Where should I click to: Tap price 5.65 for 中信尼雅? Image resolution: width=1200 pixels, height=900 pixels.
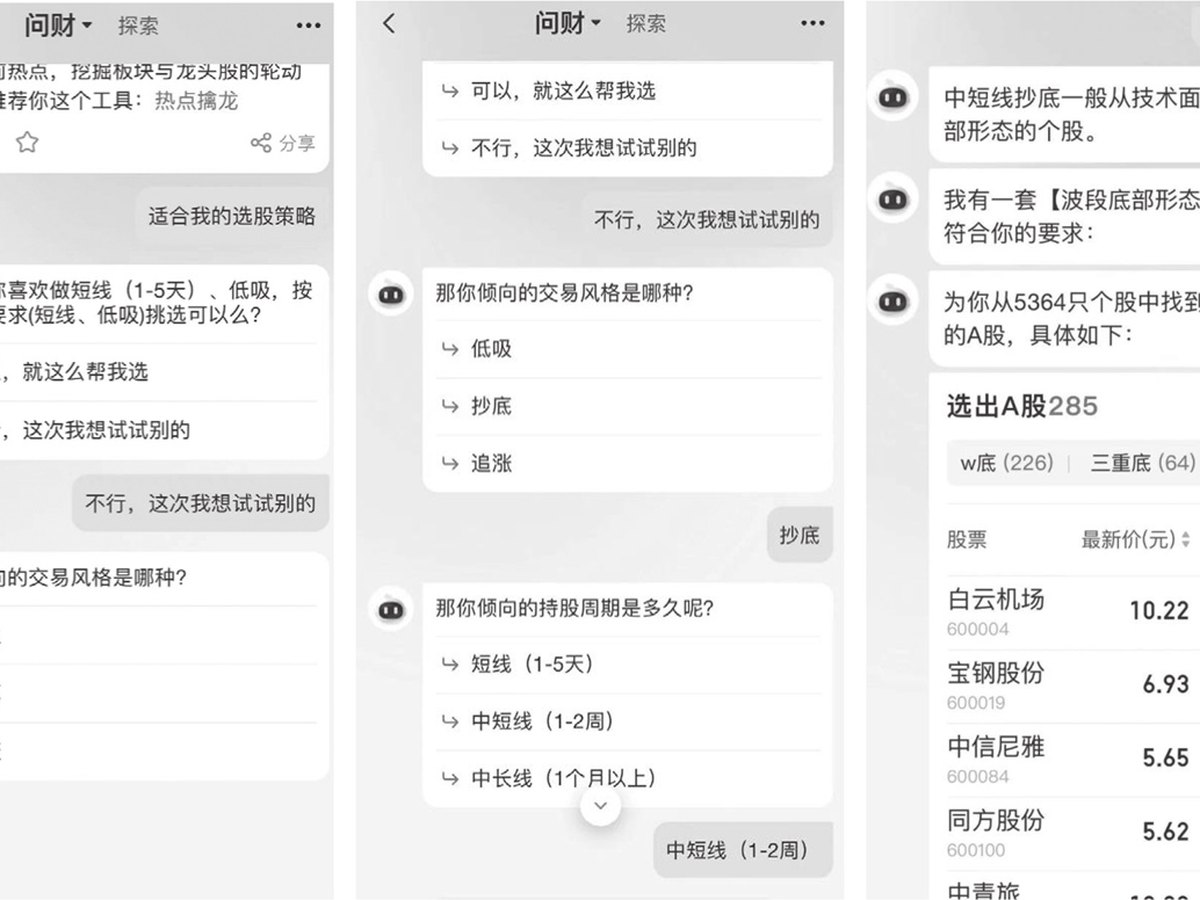click(x=1166, y=758)
